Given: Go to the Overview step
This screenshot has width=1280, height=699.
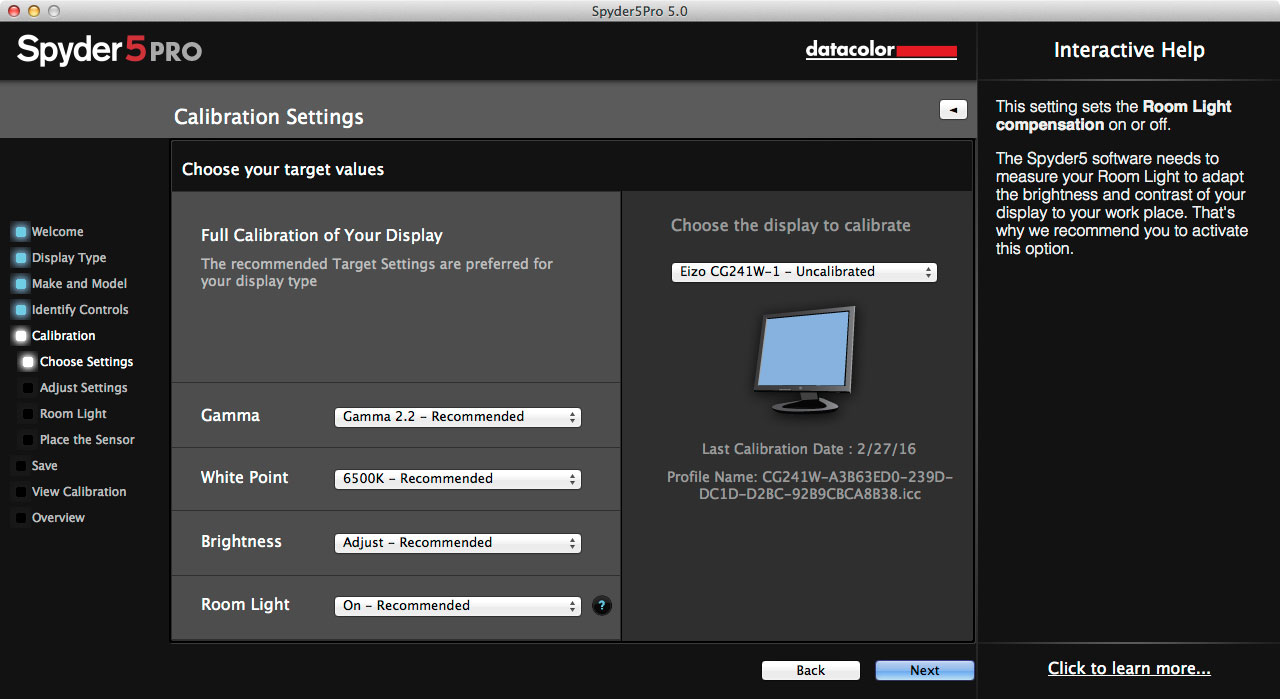Looking at the screenshot, I should [59, 518].
